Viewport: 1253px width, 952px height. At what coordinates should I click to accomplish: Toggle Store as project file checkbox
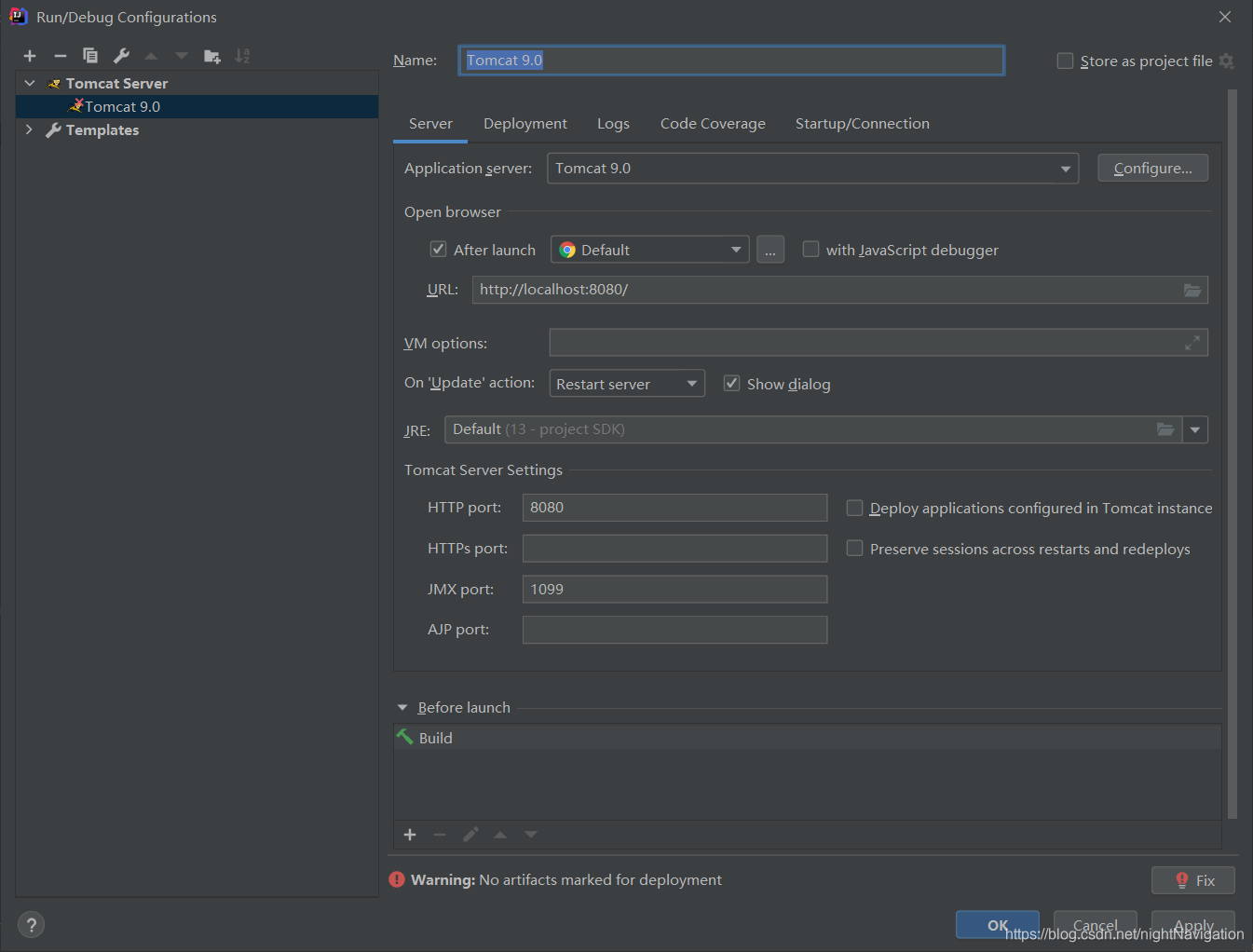pyautogui.click(x=1065, y=61)
